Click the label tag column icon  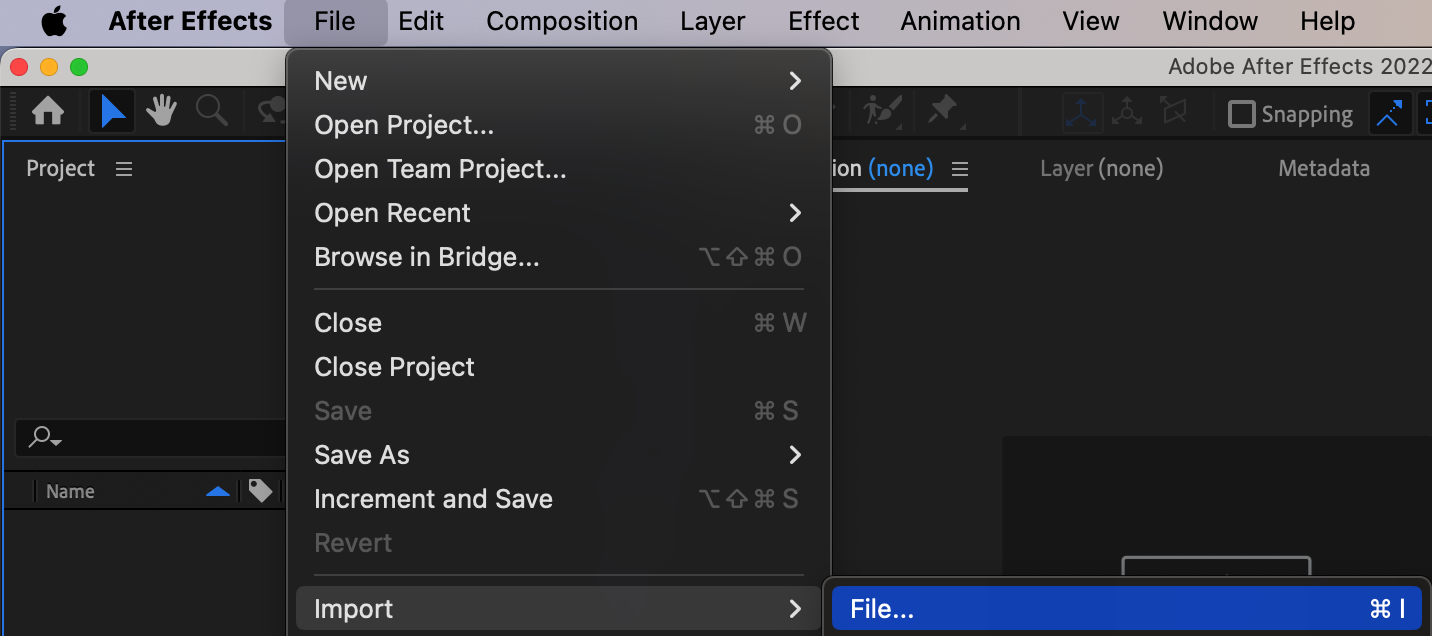tap(260, 491)
